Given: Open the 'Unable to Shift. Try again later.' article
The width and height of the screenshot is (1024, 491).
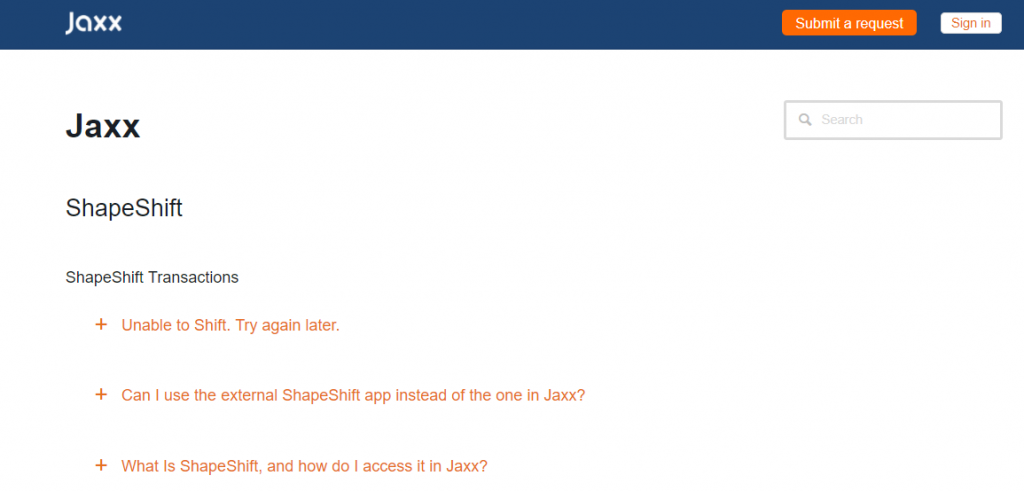Looking at the screenshot, I should (231, 325).
